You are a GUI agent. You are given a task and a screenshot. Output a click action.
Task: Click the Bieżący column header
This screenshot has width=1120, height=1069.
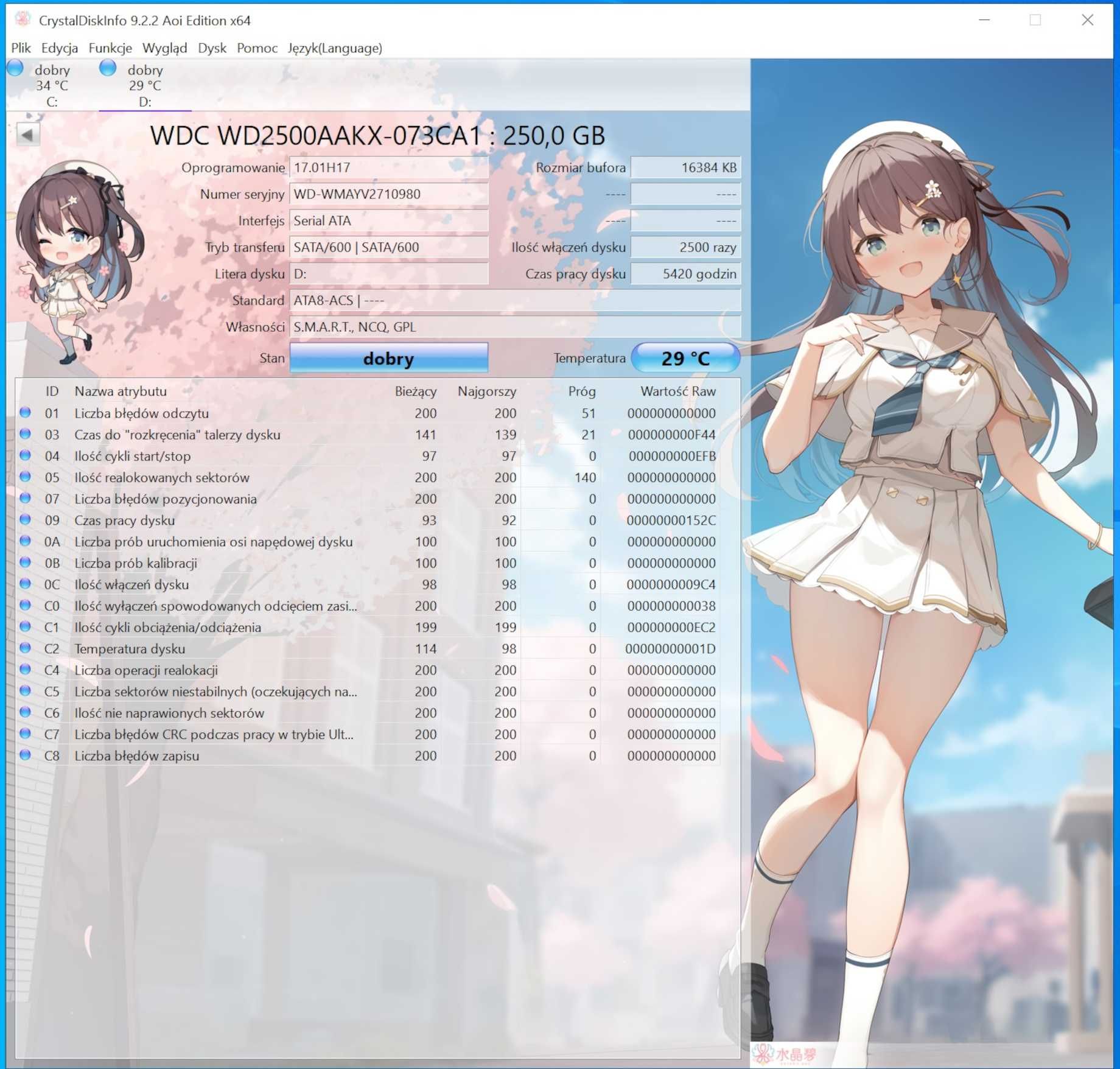click(x=416, y=391)
